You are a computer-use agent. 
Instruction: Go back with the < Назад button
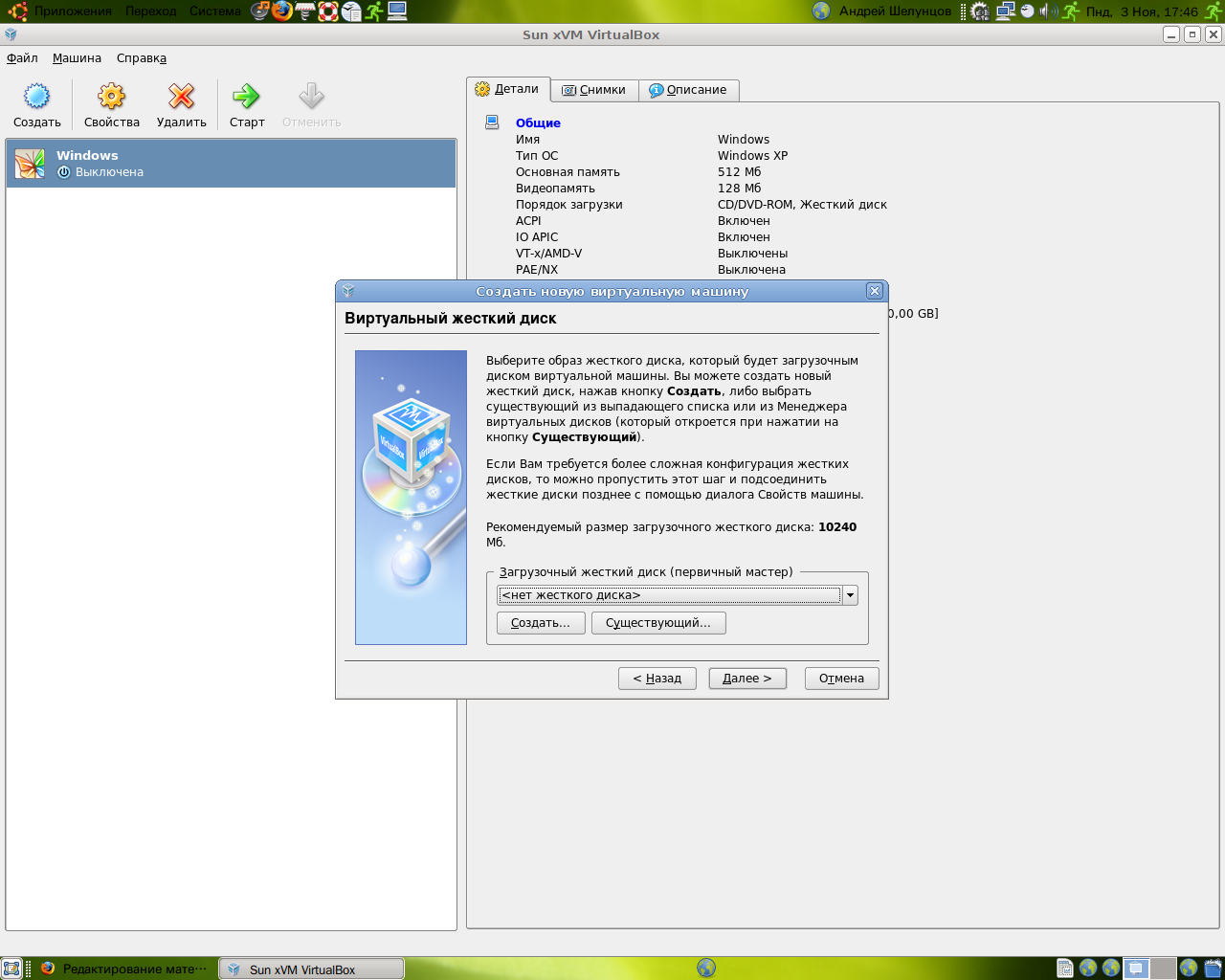[x=657, y=679]
